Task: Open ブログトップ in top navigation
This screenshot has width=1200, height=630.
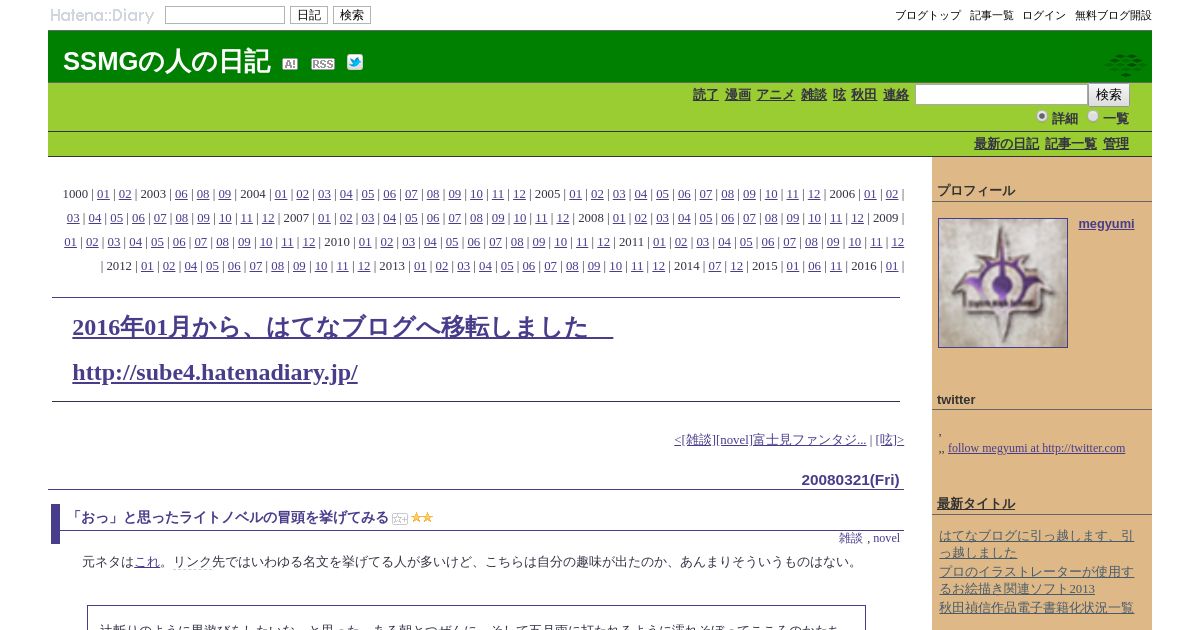Action: point(928,15)
